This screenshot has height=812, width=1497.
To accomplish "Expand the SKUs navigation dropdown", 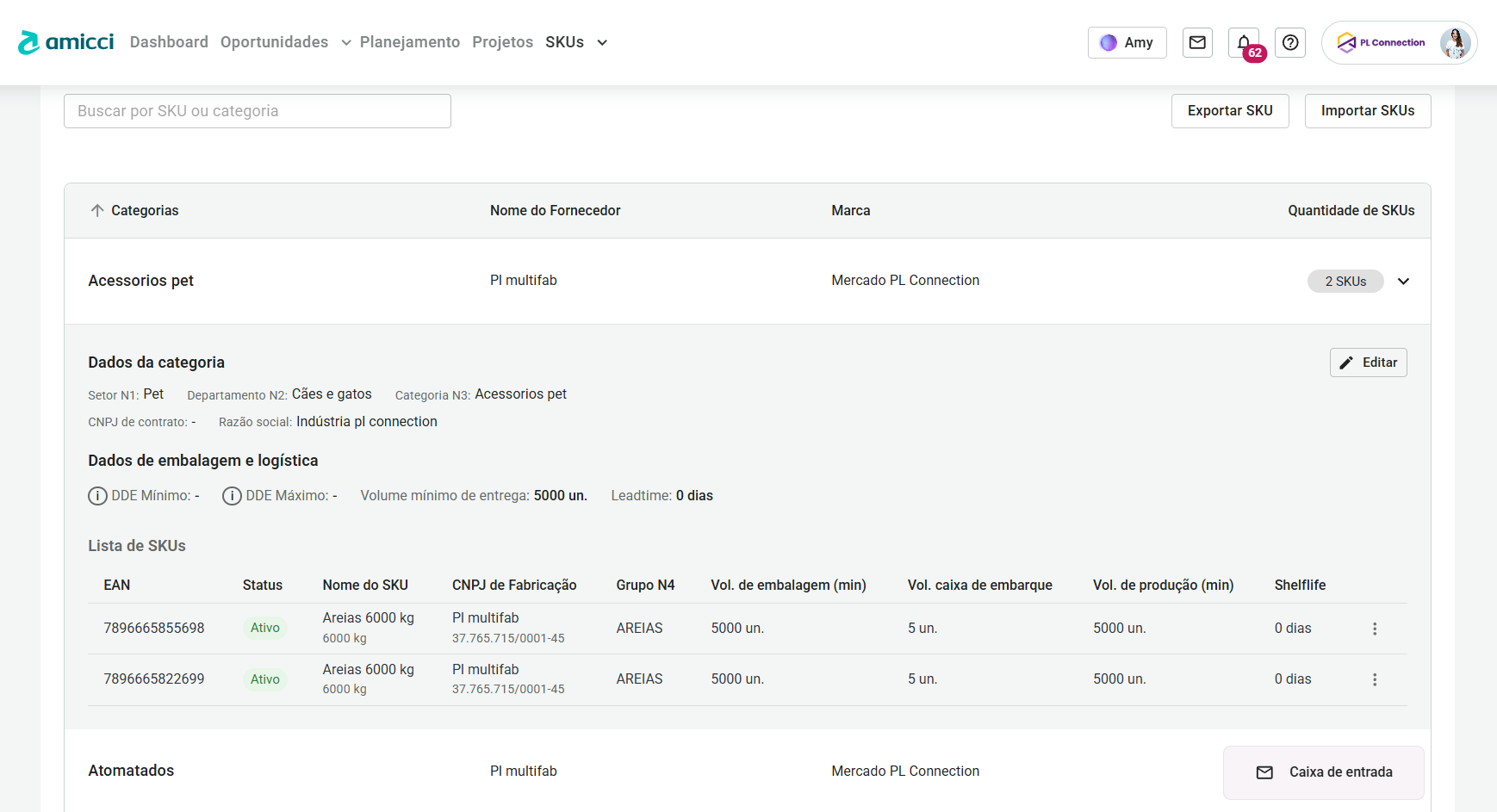I will click(602, 43).
